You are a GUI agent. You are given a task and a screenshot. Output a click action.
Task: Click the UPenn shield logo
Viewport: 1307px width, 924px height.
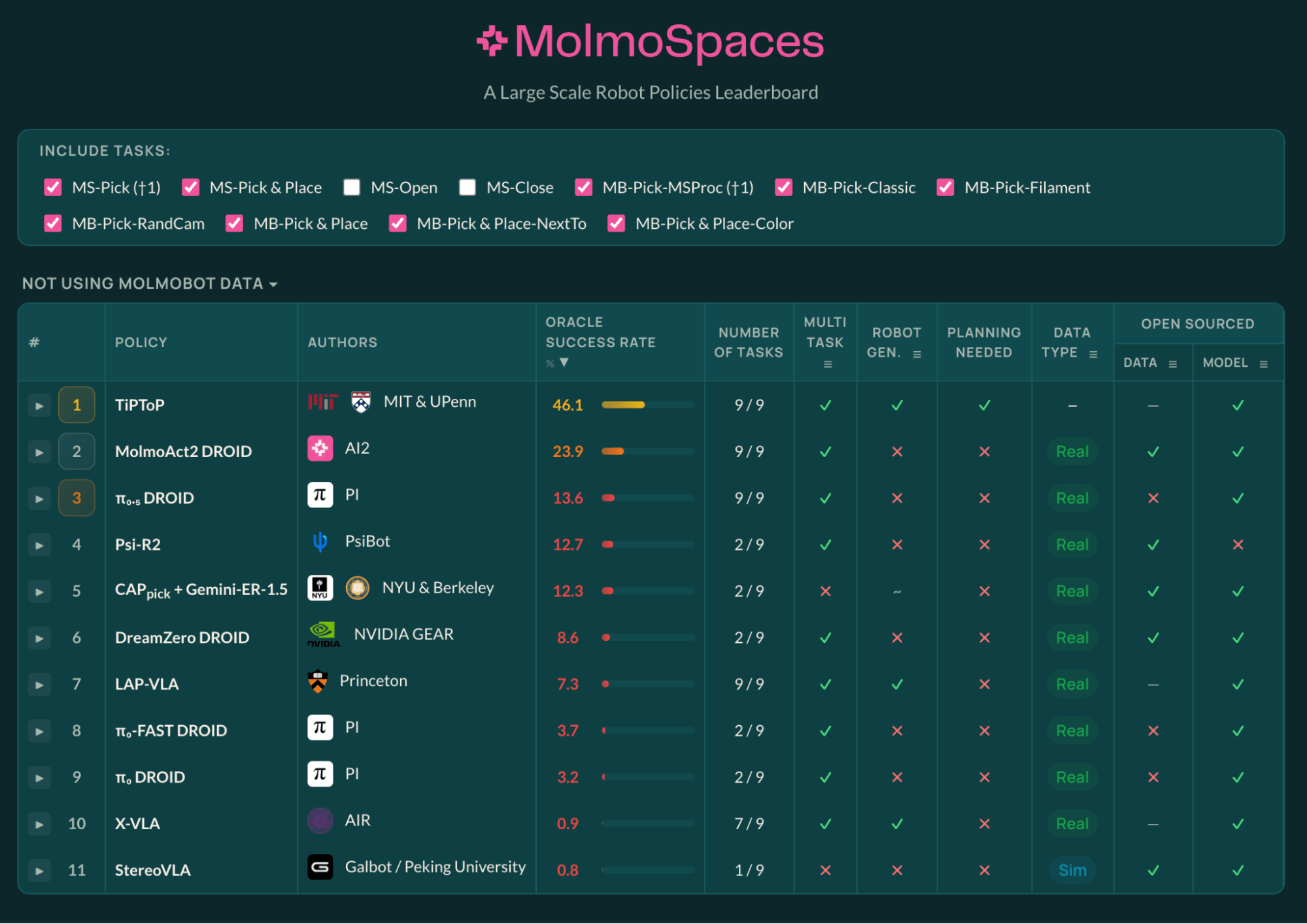pos(361,402)
